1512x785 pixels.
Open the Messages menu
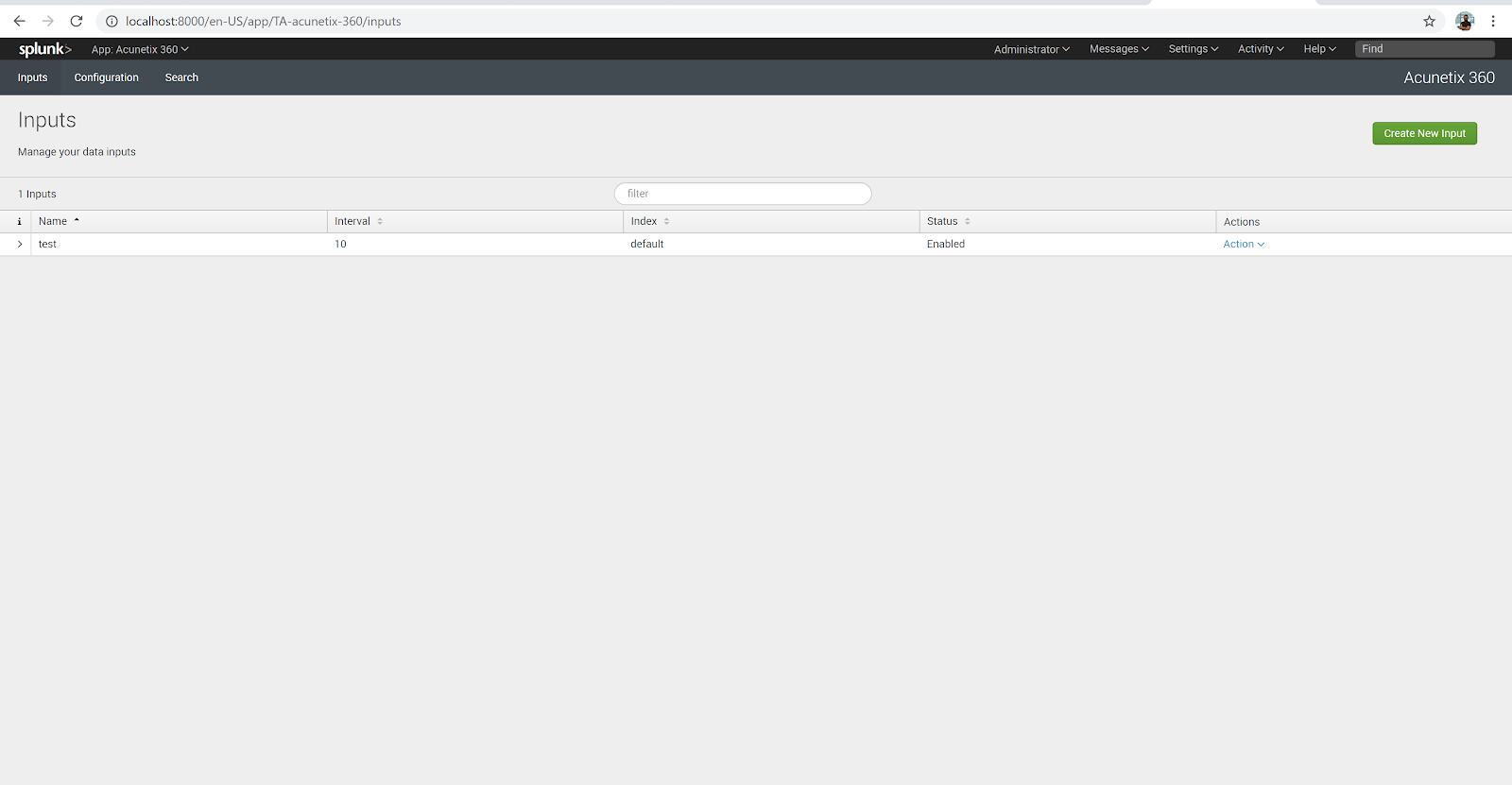(1119, 49)
